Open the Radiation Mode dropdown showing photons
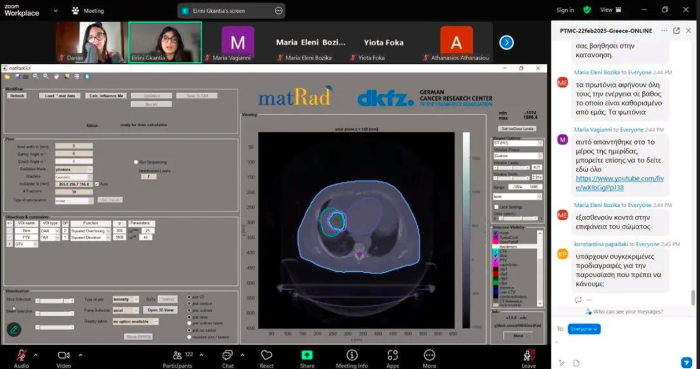Image resolution: width=700 pixels, height=369 pixels. pyautogui.click(x=74, y=170)
